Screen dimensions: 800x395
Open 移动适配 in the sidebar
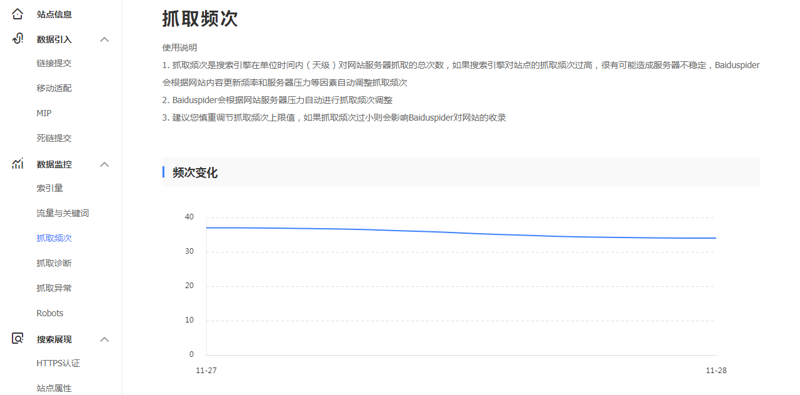(x=54, y=88)
